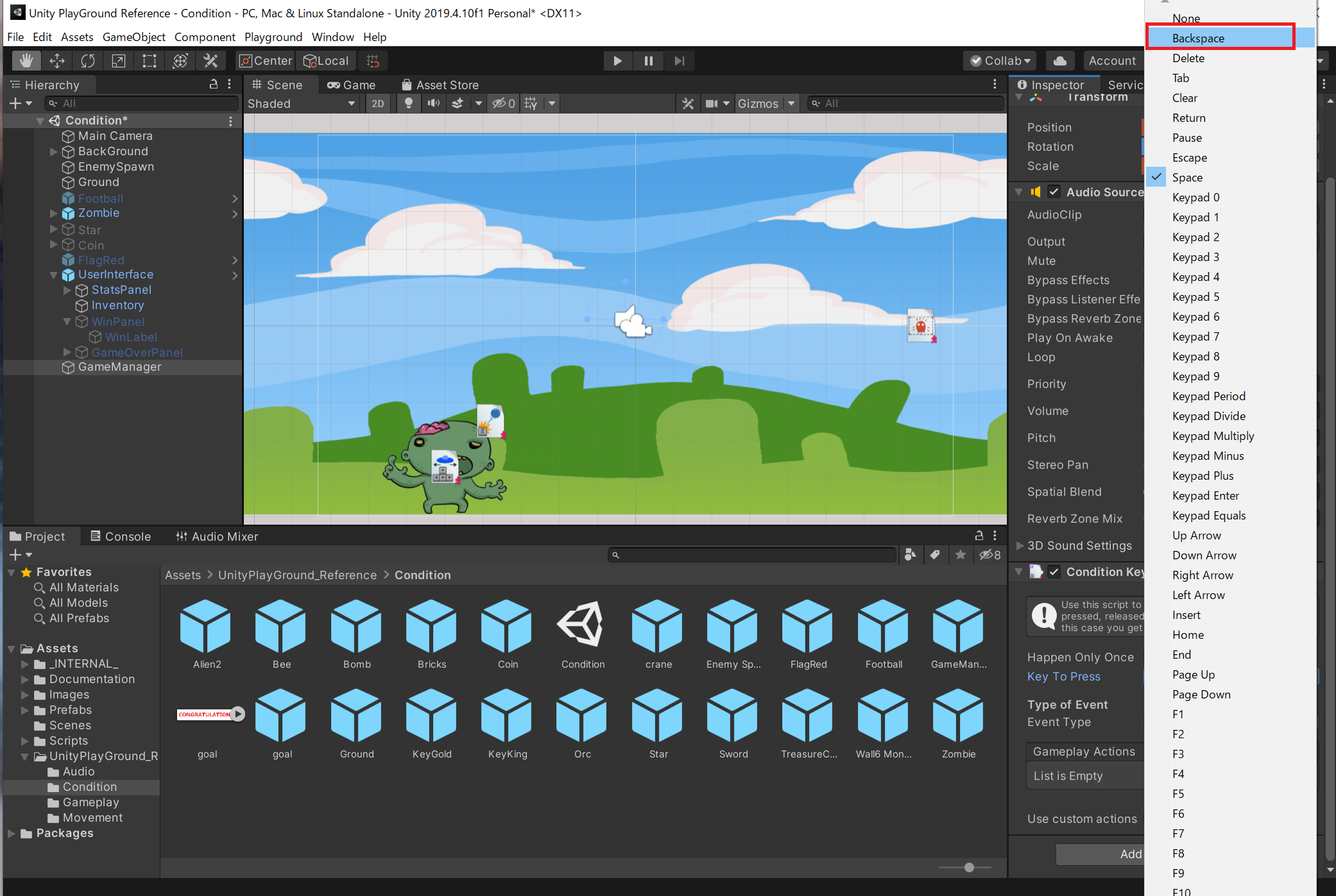Select the Rect Transform tool
The width and height of the screenshot is (1336, 896).
coord(150,61)
